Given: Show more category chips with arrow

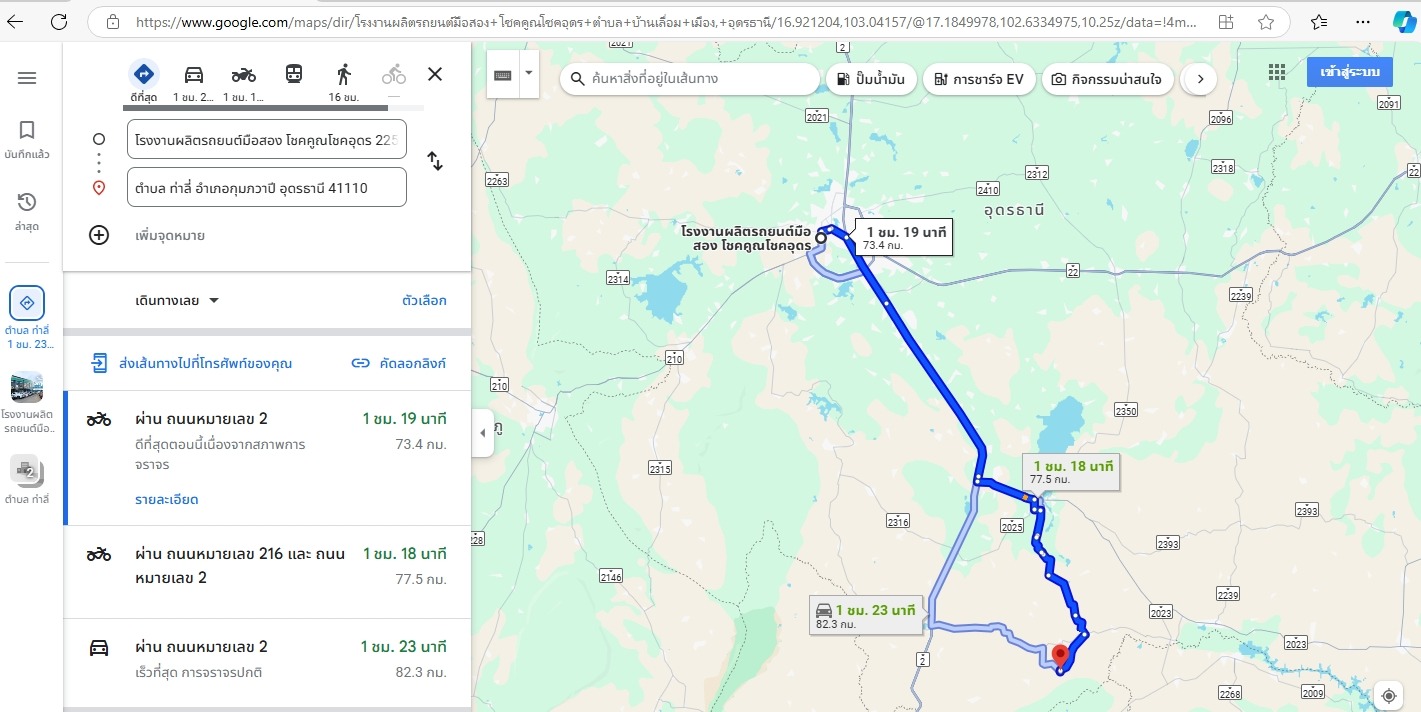Looking at the screenshot, I should 1200,79.
